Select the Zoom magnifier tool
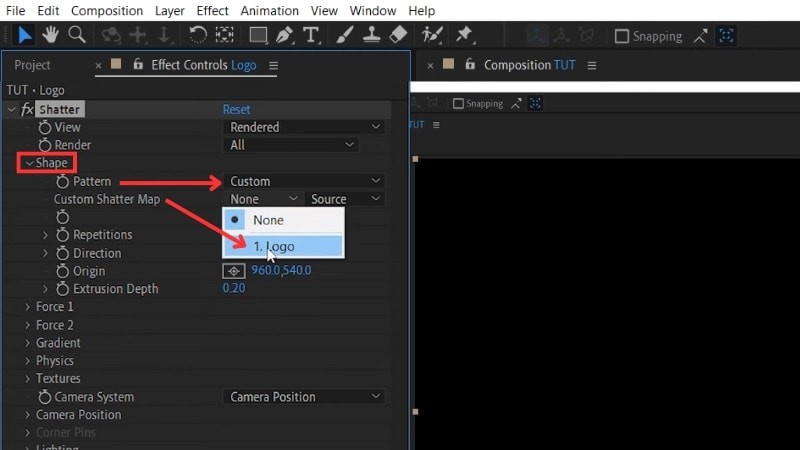Image resolution: width=800 pixels, height=450 pixels. [76, 35]
